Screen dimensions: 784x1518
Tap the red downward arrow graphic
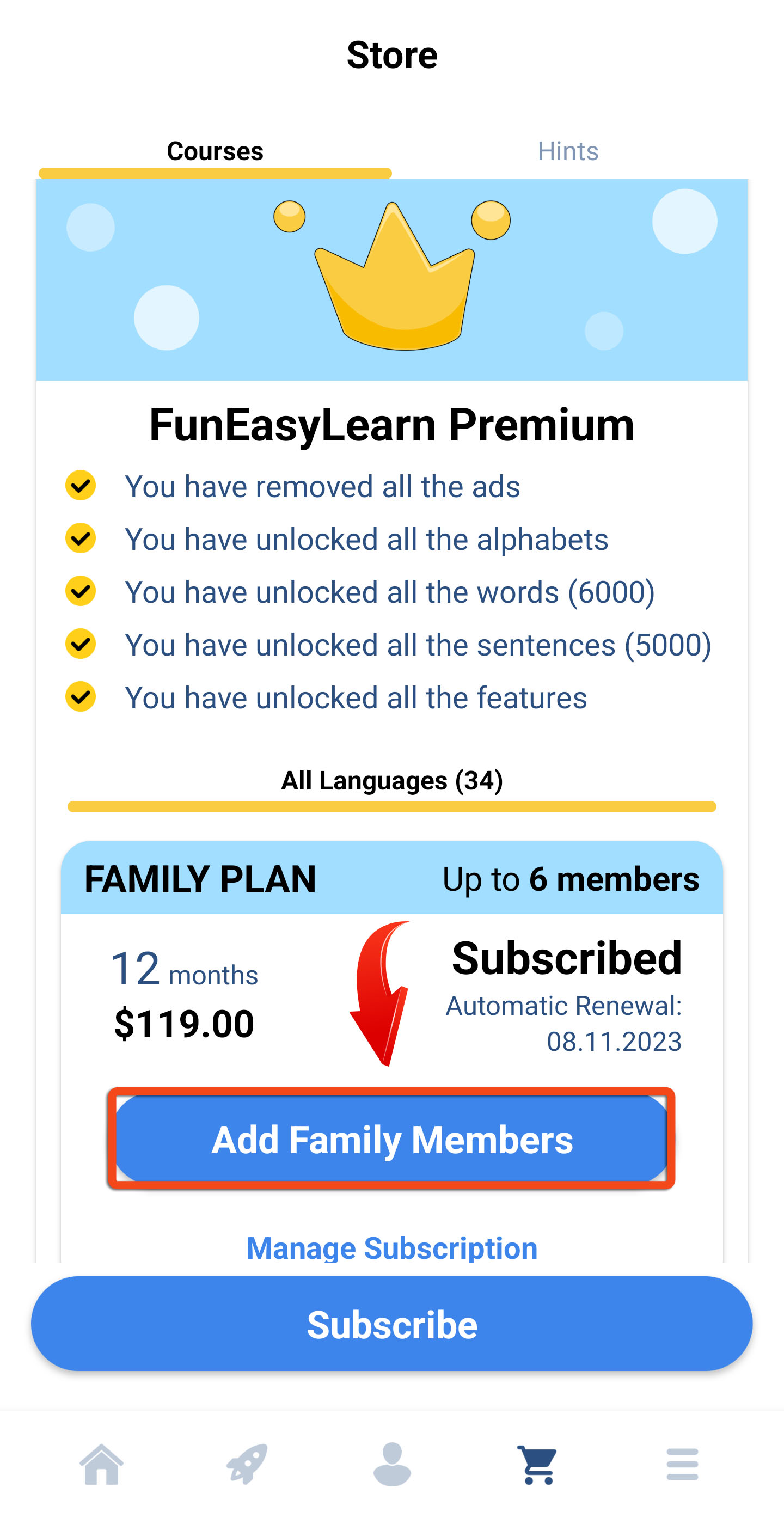point(381,994)
